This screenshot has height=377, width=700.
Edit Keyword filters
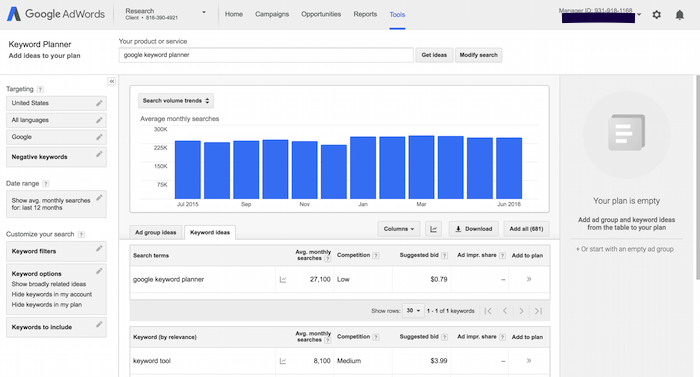pos(99,248)
